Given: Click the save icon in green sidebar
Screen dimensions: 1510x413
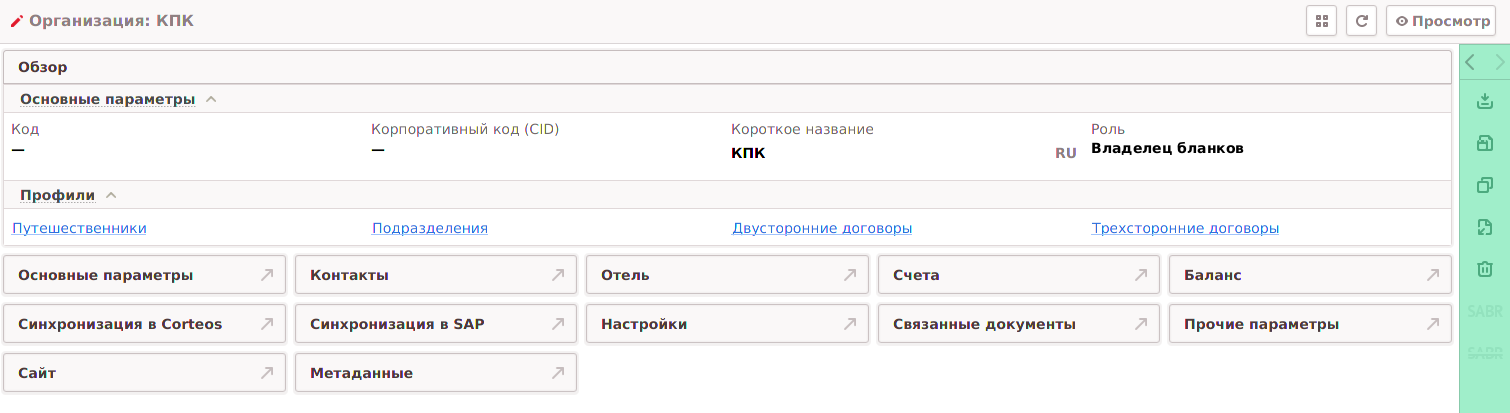Looking at the screenshot, I should (x=1485, y=144).
